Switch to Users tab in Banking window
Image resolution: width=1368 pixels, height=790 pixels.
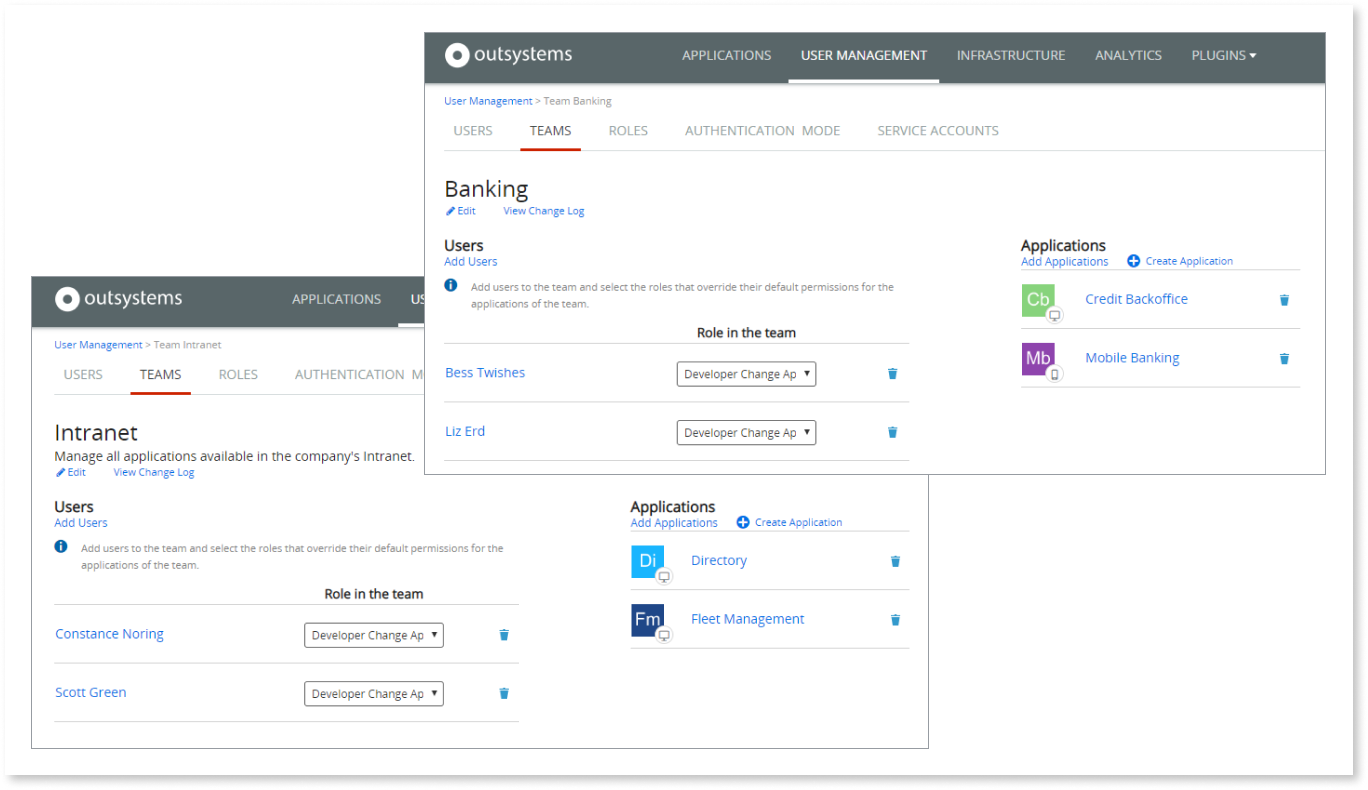(x=473, y=131)
